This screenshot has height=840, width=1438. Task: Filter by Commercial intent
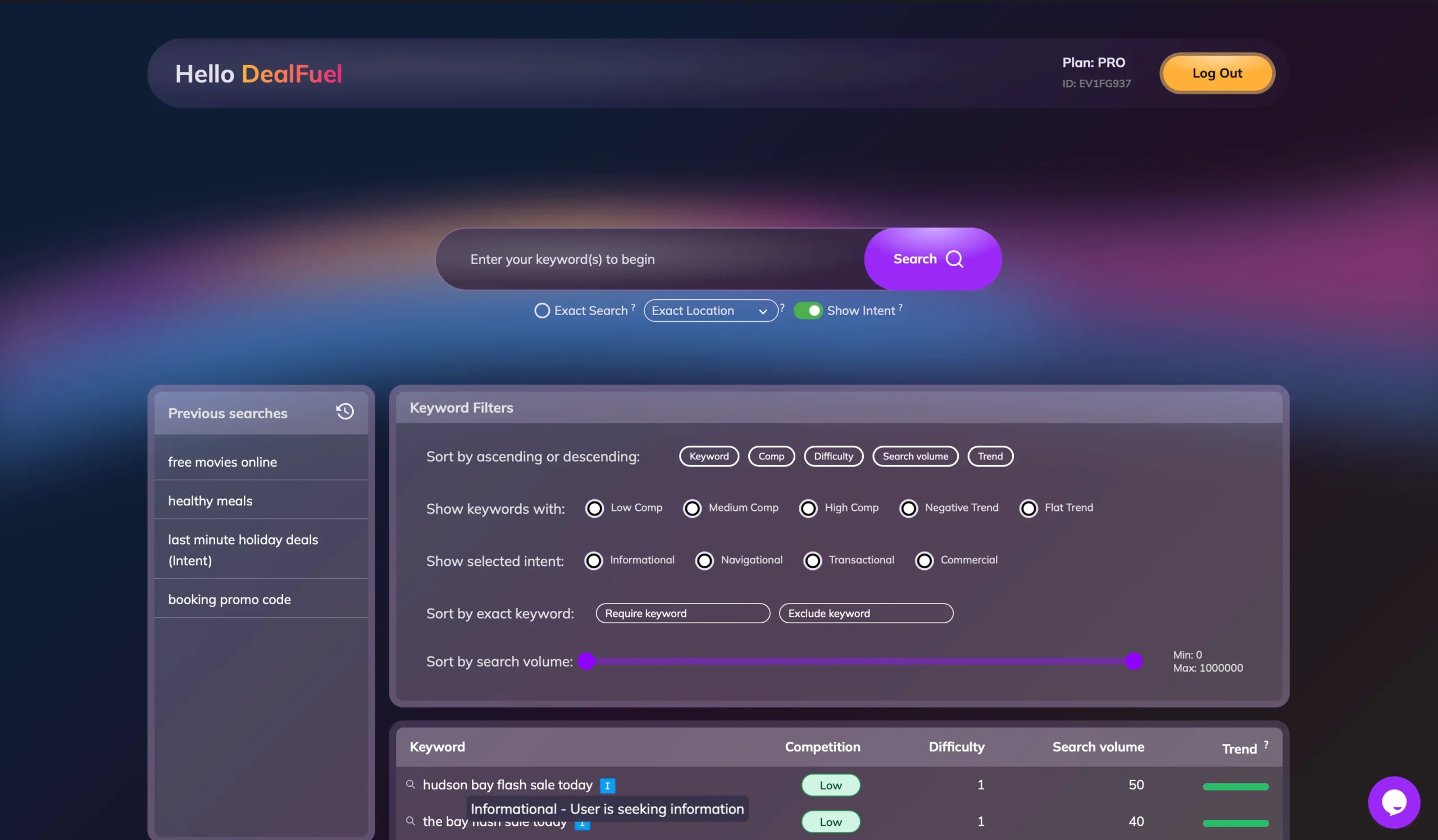(x=924, y=560)
